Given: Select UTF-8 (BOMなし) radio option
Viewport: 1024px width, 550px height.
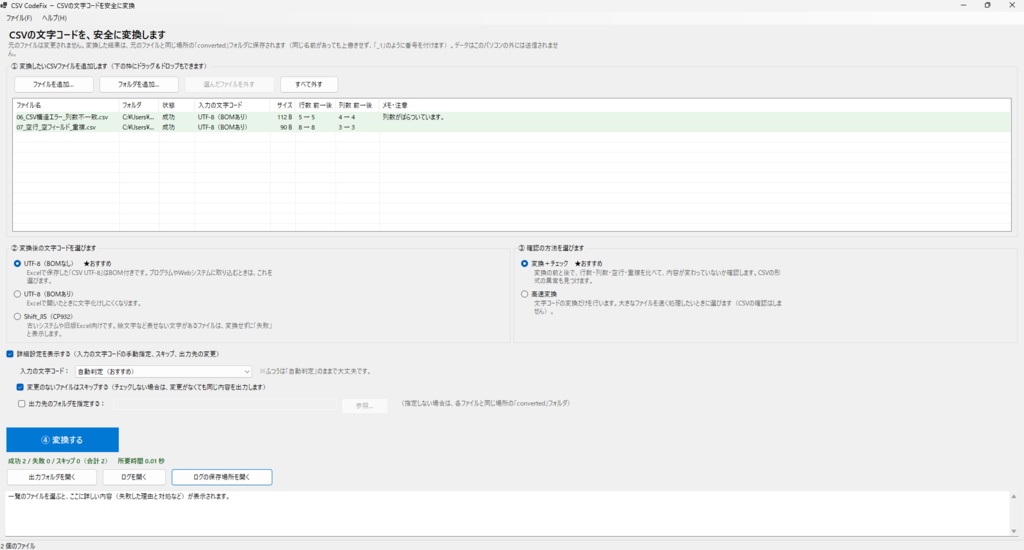Looking at the screenshot, I should click(x=18, y=263).
